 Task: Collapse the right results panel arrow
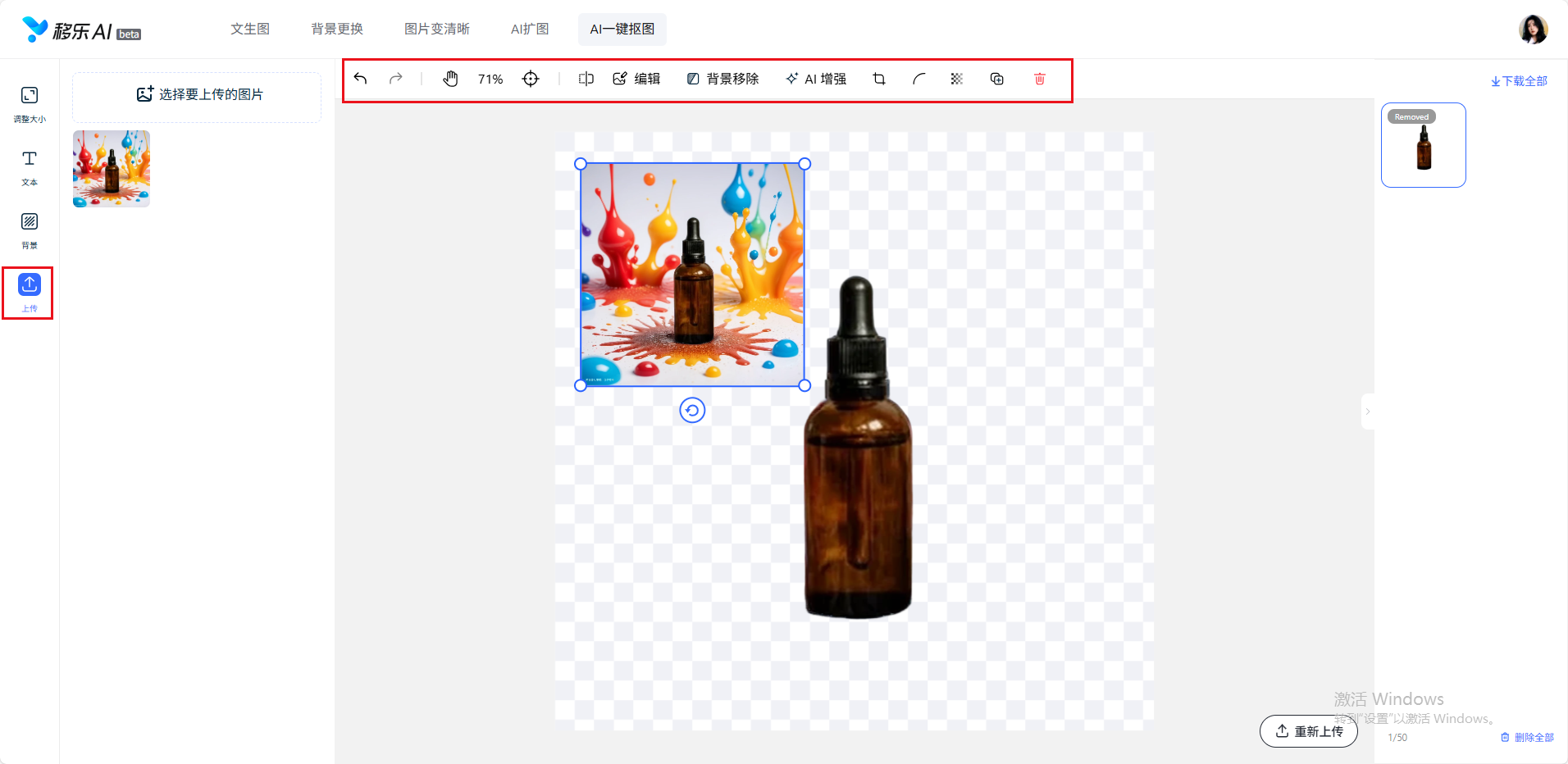point(1368,412)
